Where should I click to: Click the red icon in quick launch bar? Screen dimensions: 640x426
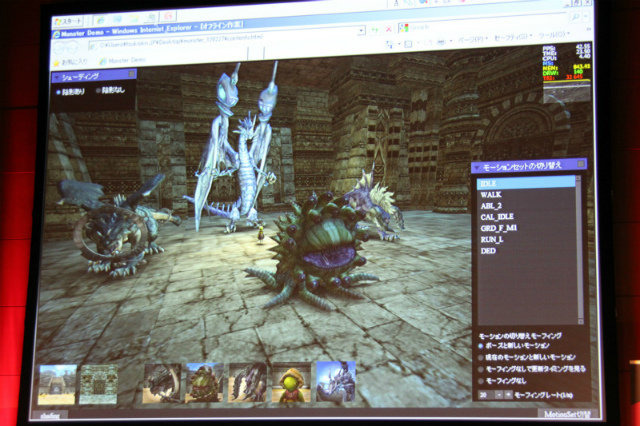point(168,16)
